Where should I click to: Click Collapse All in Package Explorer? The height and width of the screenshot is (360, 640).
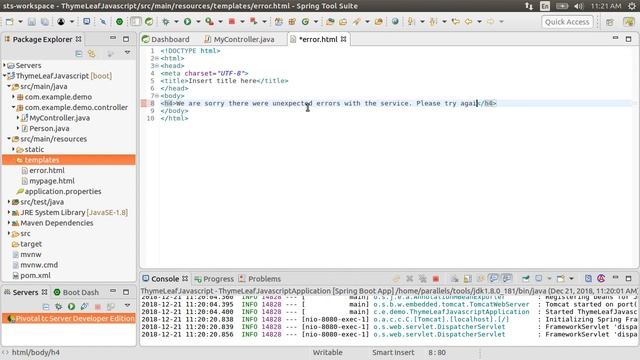[79, 53]
